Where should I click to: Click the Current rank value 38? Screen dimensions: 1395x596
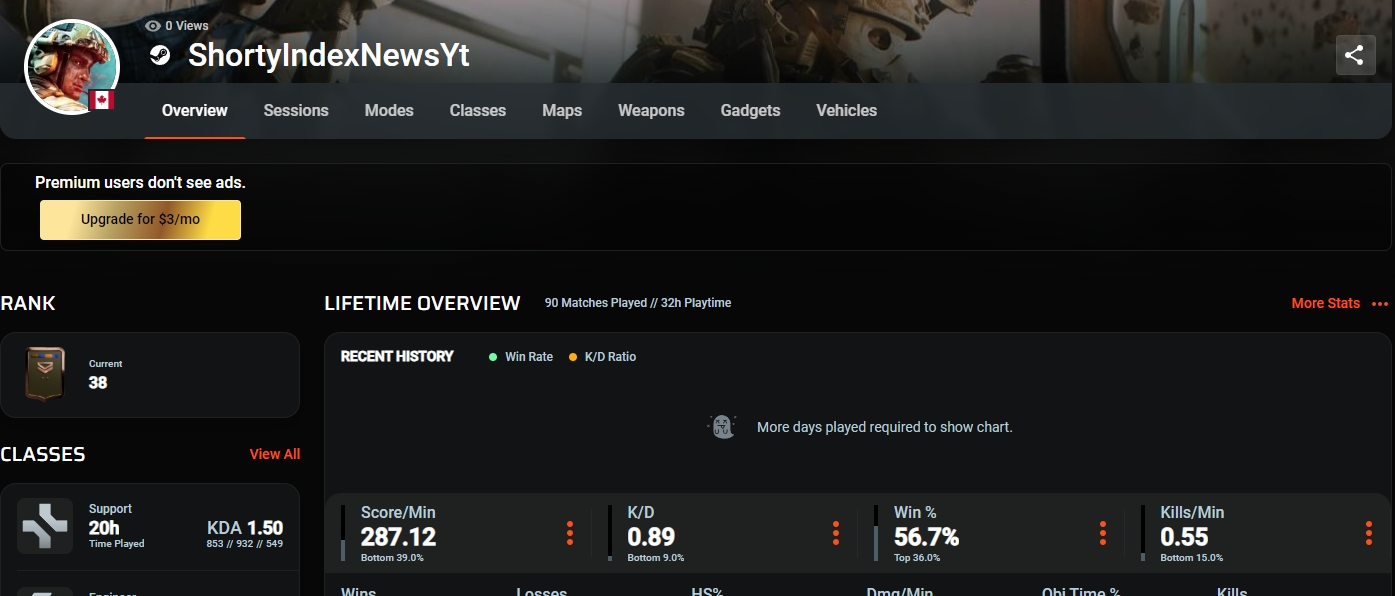[x=98, y=382]
